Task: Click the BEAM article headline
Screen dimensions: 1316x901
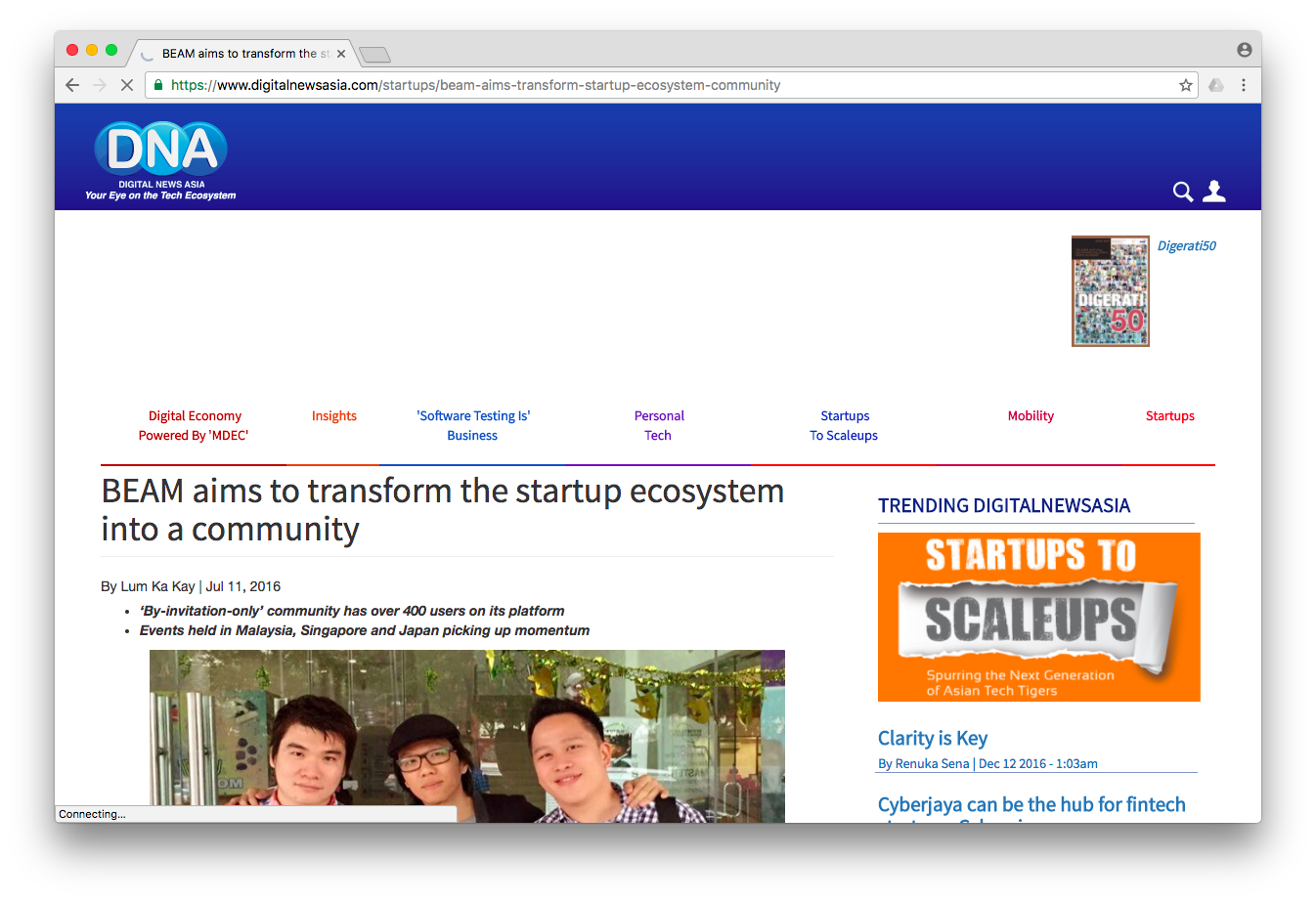Action: pyautogui.click(x=443, y=510)
